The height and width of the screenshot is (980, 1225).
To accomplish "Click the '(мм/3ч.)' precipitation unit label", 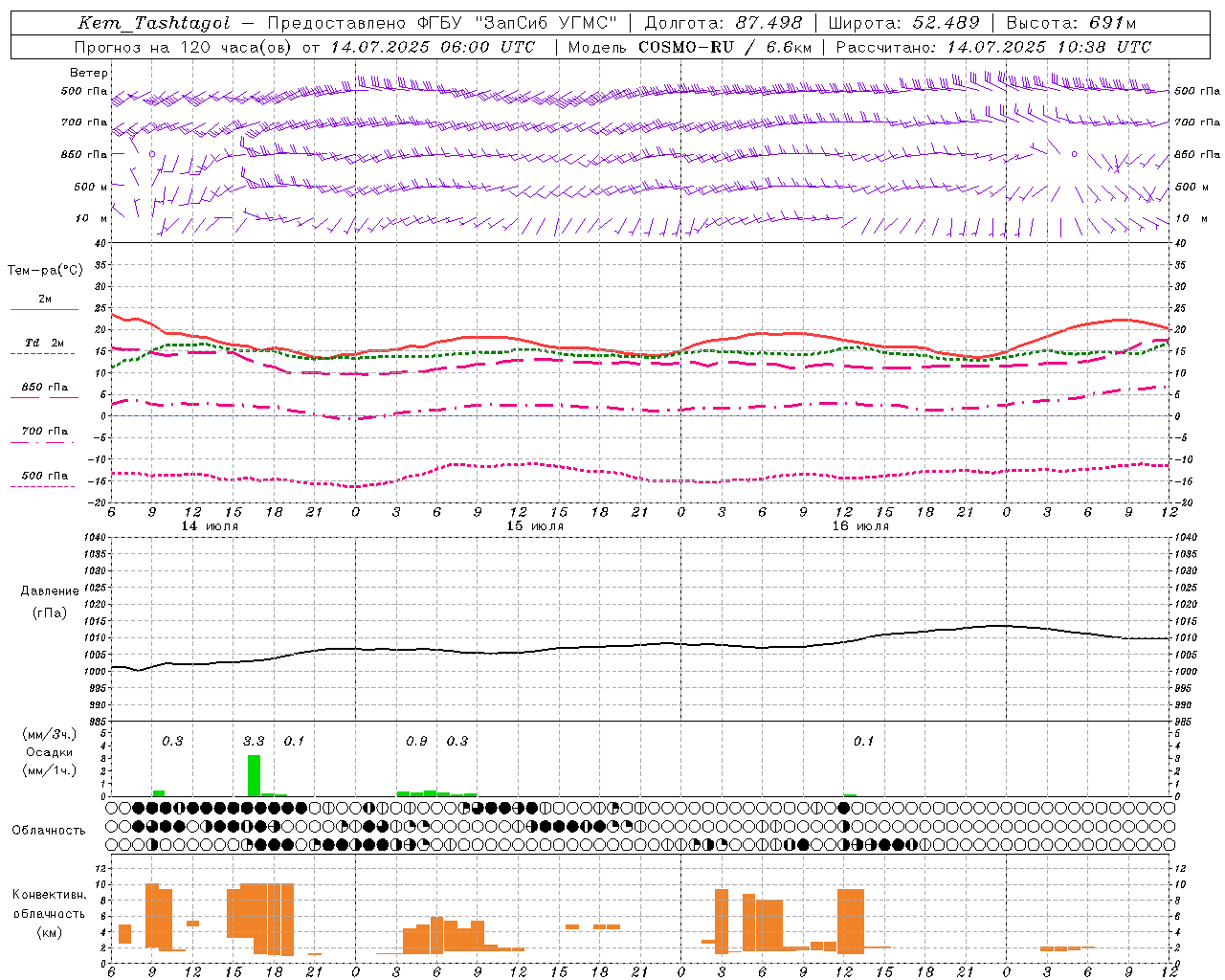I will click(x=49, y=734).
